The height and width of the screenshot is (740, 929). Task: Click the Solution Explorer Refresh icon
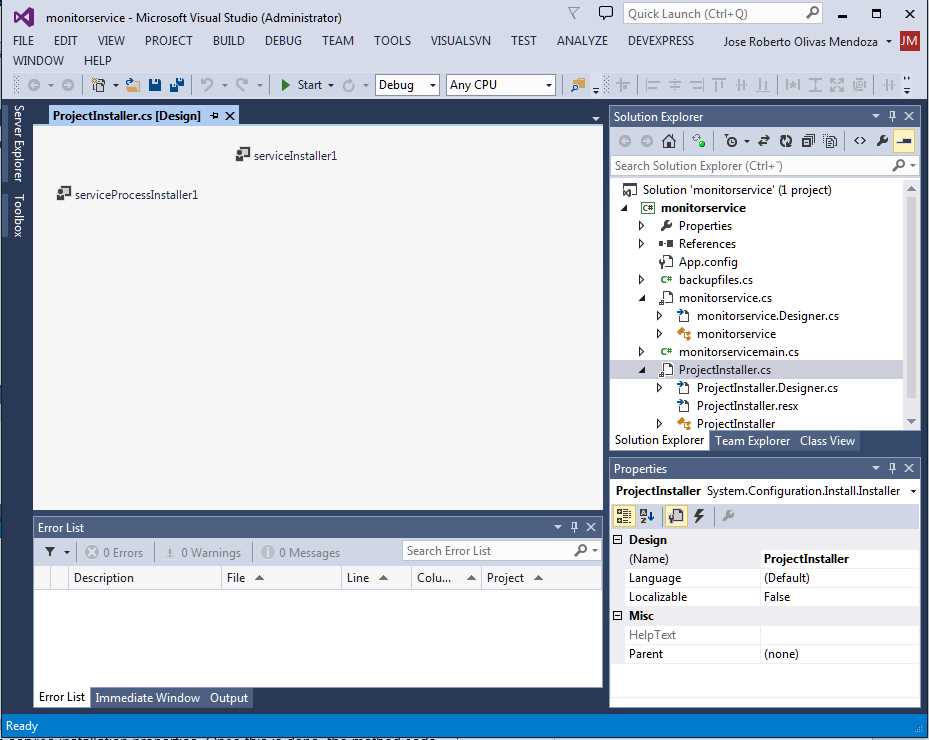(x=786, y=141)
